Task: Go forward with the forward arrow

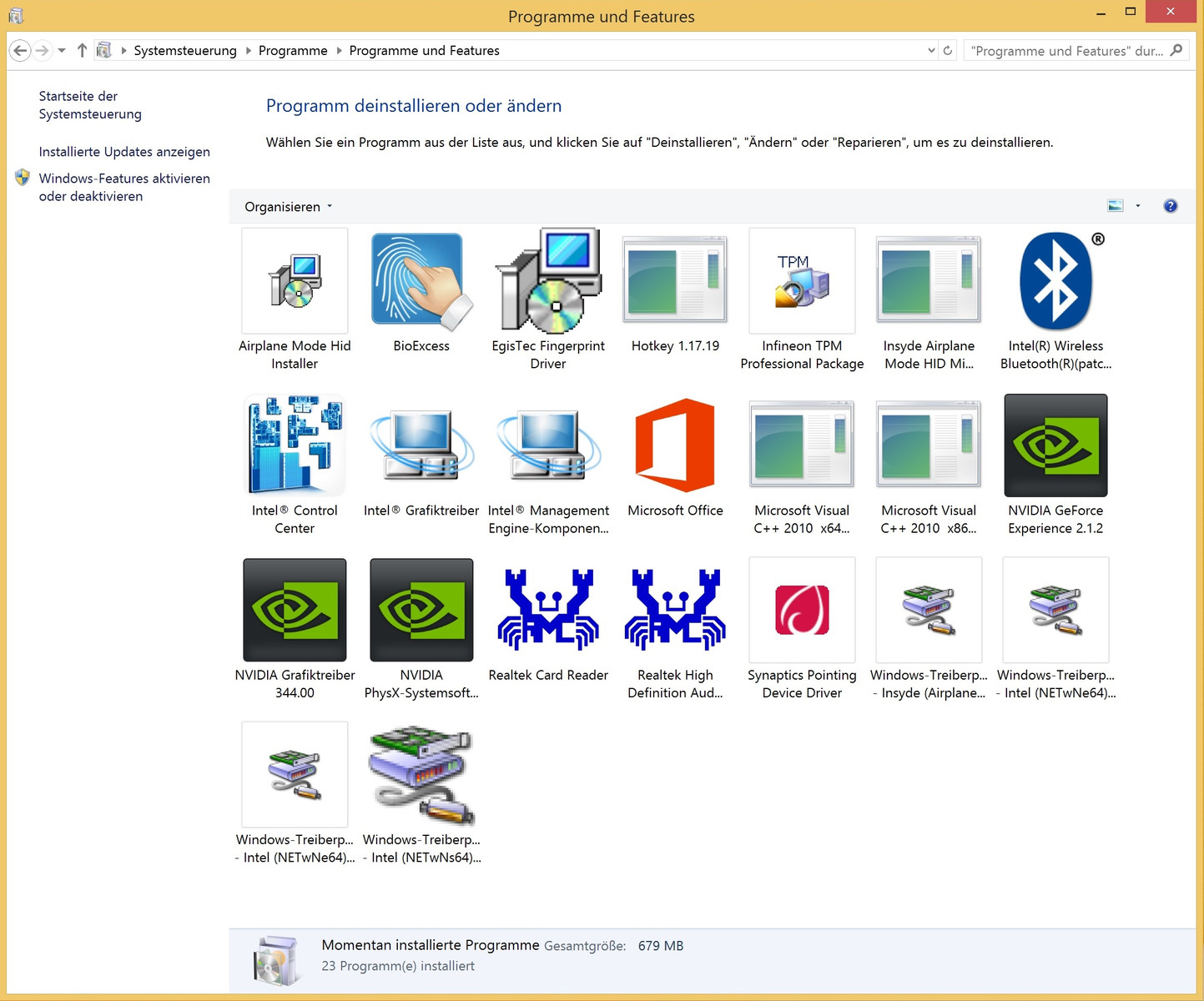Action: [43, 51]
